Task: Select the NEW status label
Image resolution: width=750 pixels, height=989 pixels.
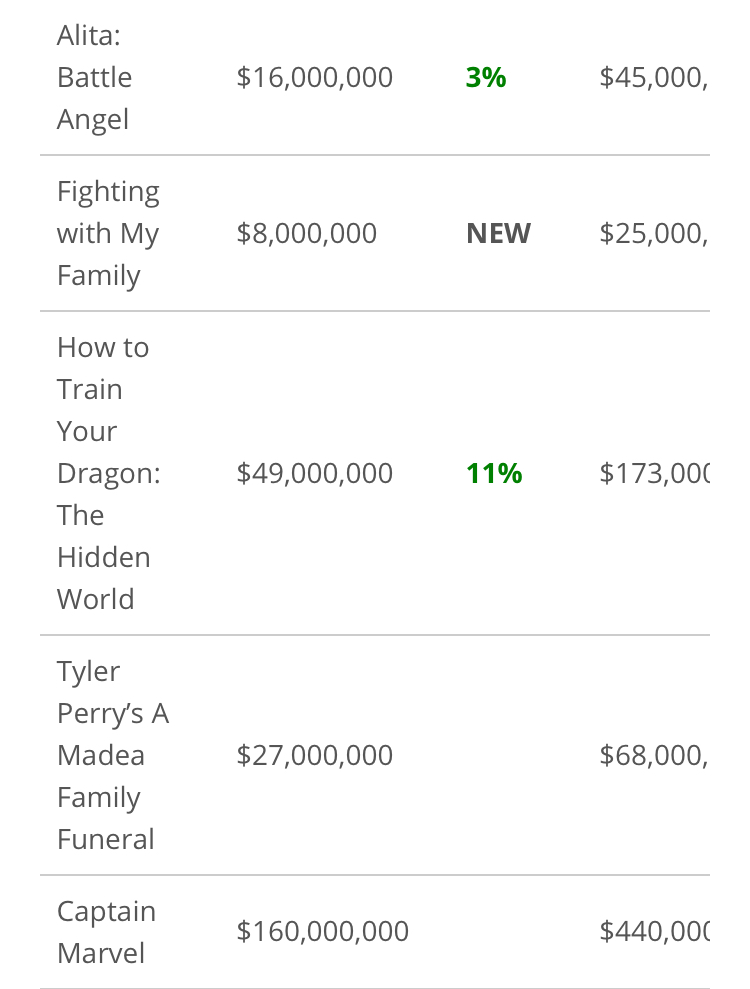Action: coord(499,233)
